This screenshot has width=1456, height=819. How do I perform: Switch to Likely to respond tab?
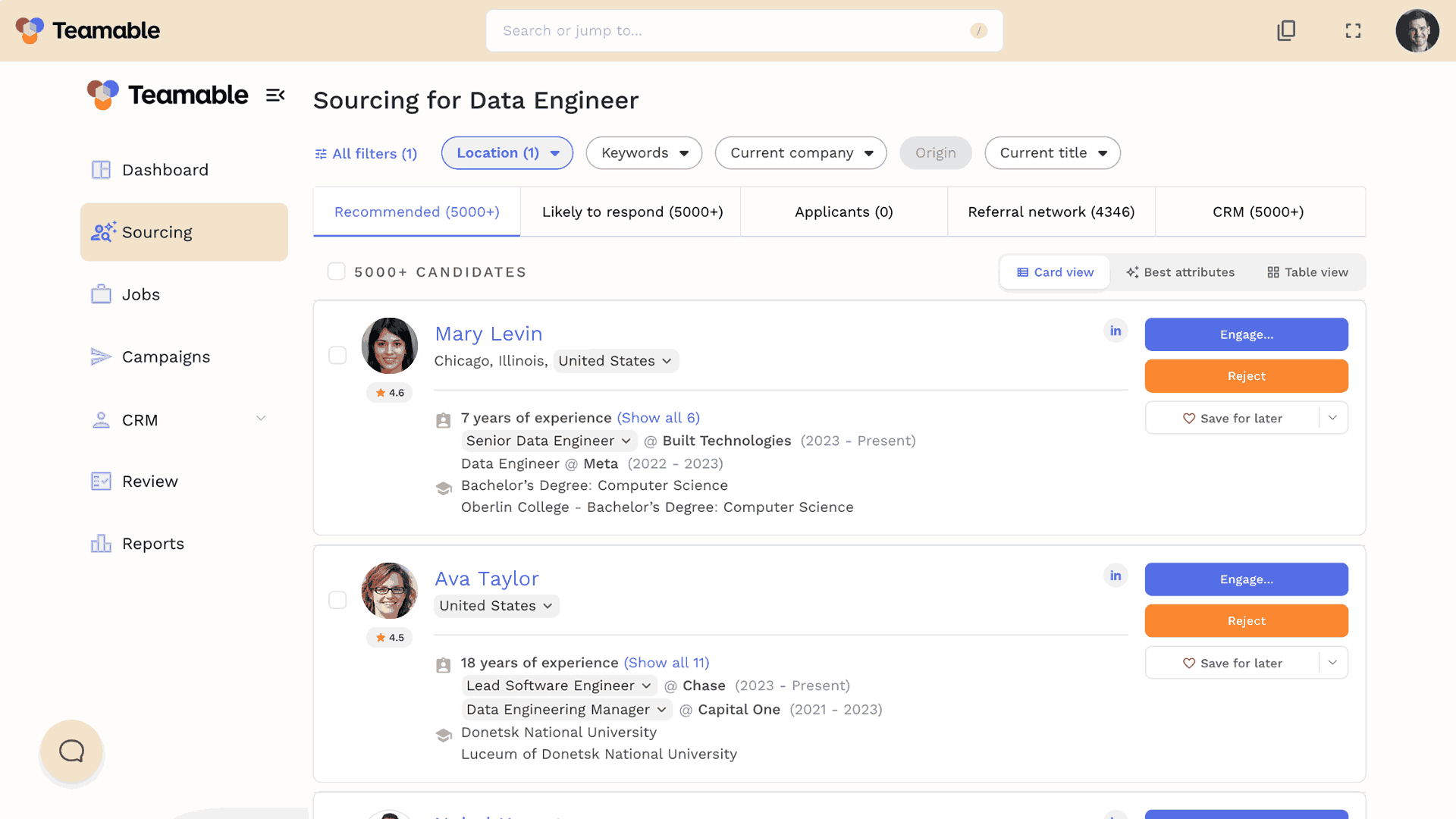point(632,212)
